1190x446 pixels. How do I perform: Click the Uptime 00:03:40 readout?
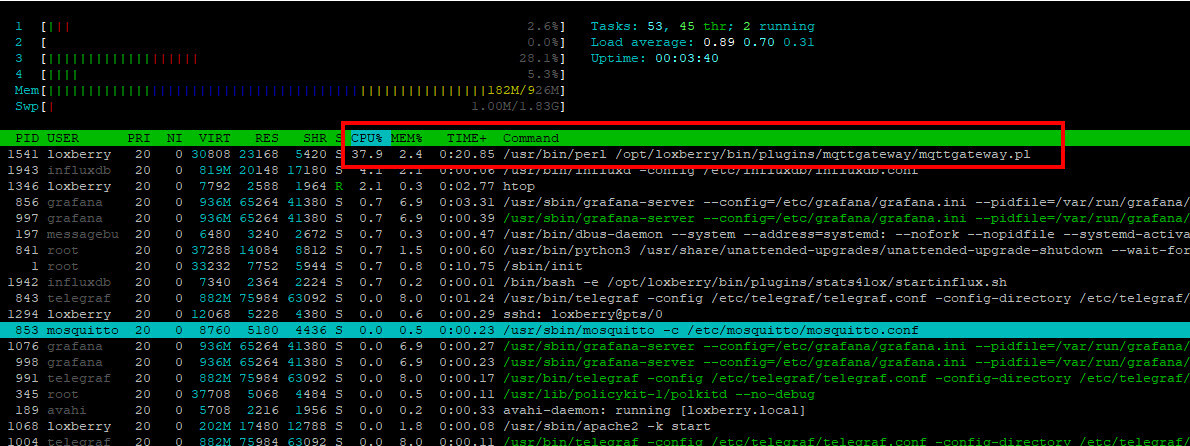[x=654, y=58]
